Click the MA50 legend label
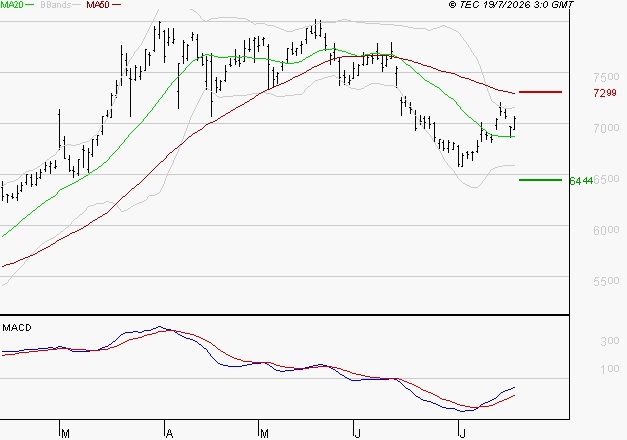 pyautogui.click(x=98, y=4)
